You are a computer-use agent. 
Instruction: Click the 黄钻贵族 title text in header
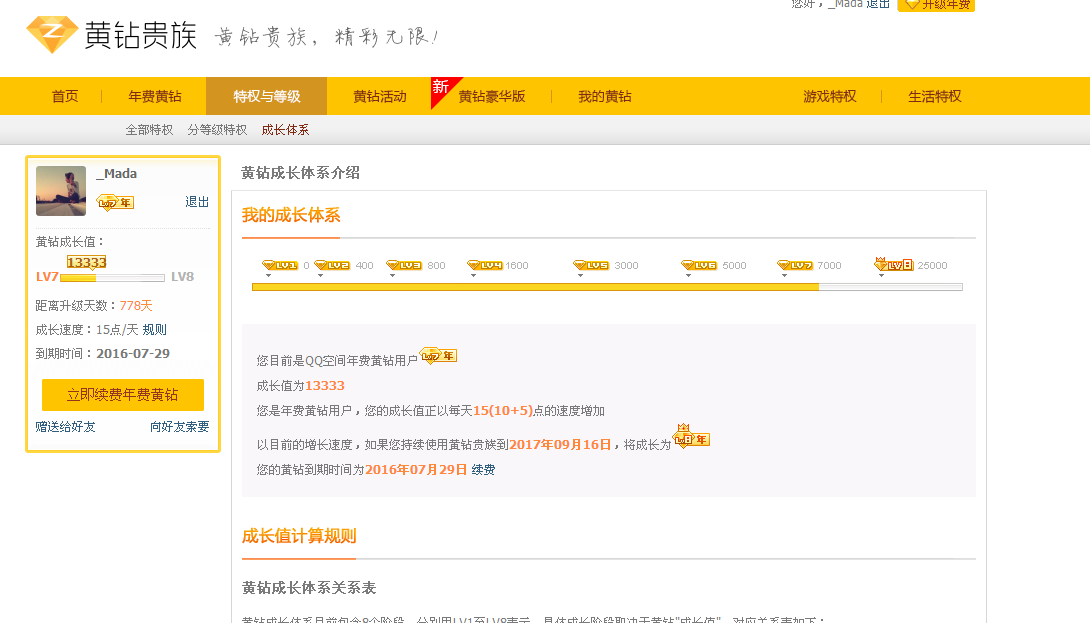coord(140,35)
